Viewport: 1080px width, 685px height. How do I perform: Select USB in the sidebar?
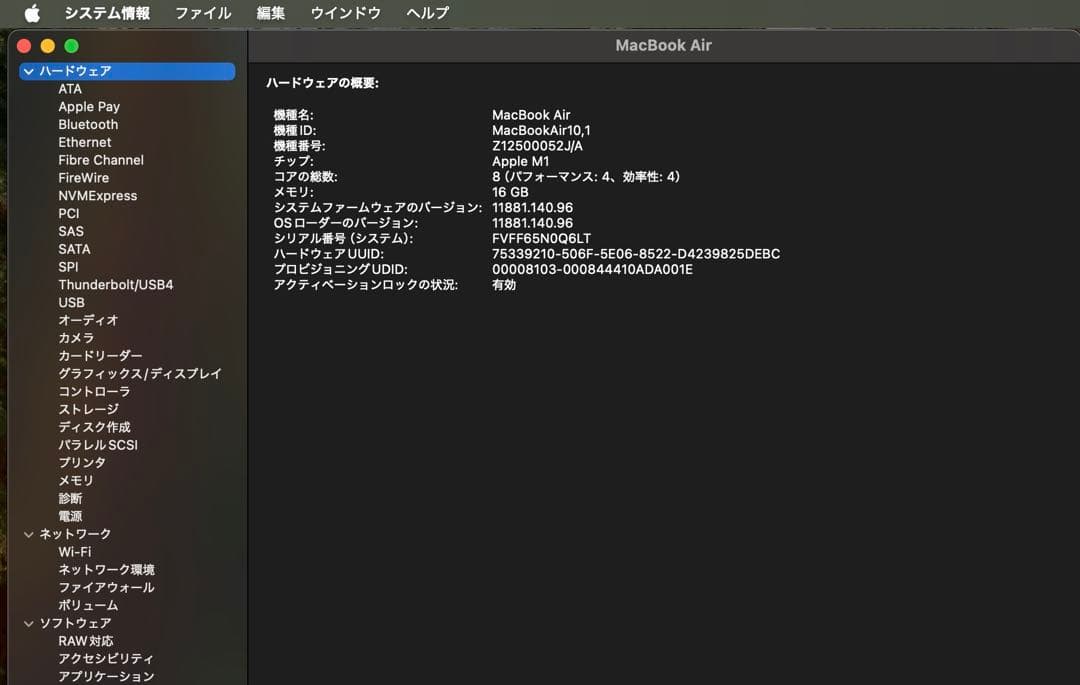click(x=71, y=302)
